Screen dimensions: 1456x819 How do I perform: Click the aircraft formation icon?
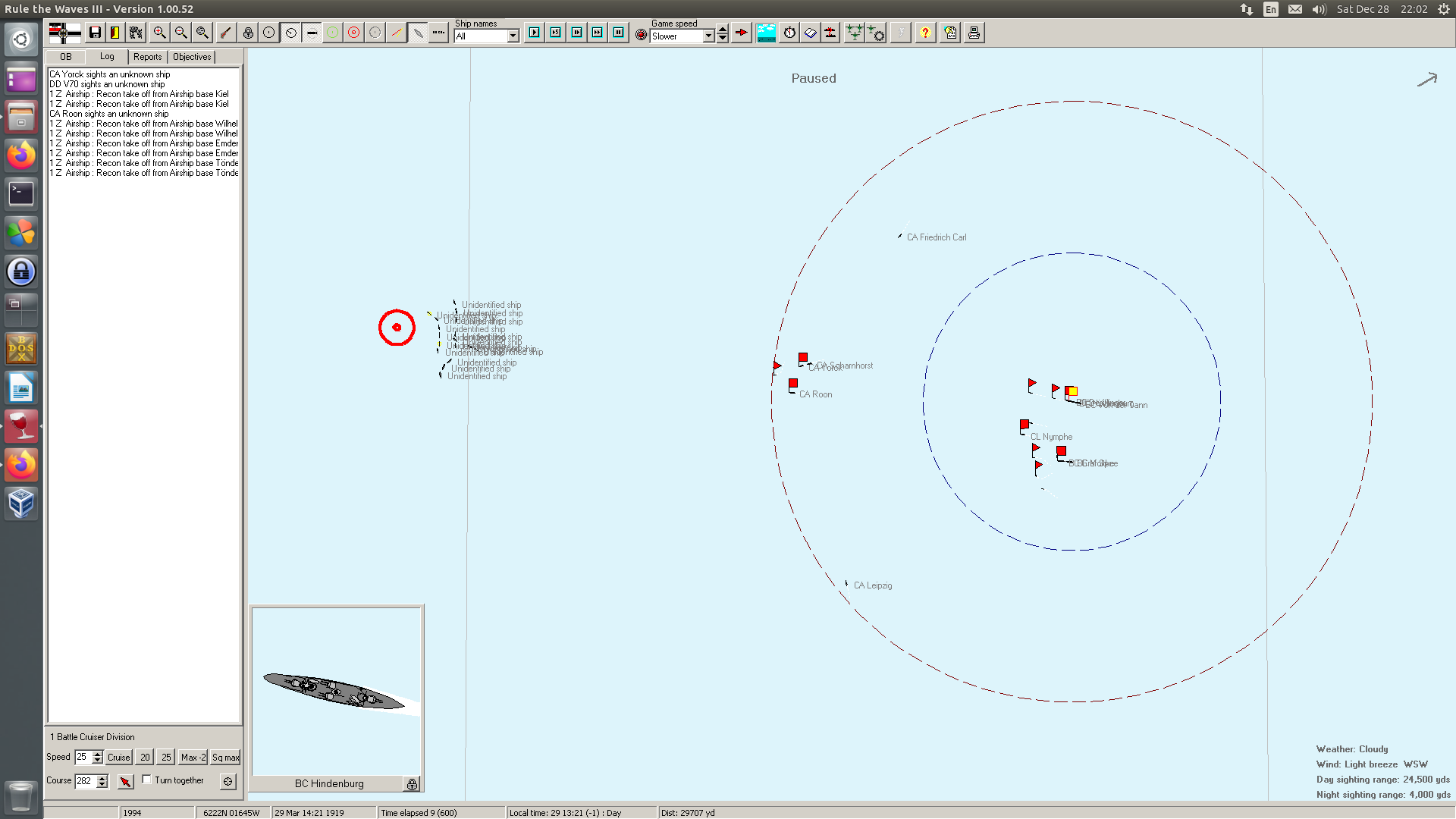click(x=854, y=33)
